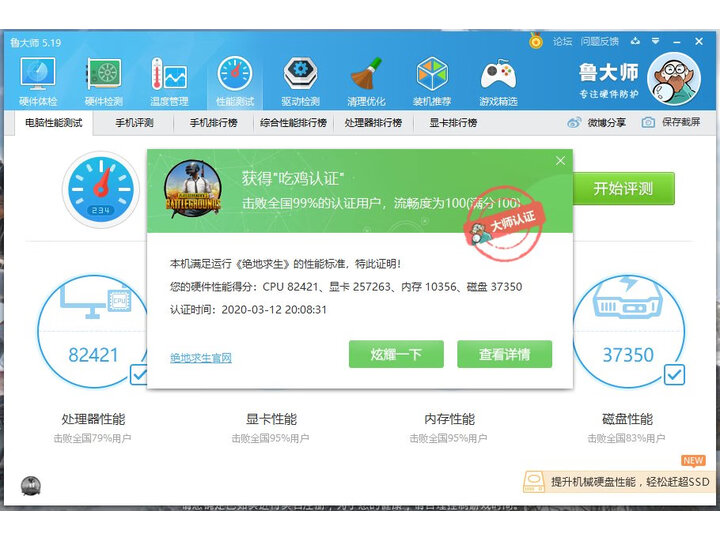Click the monitor CPU icon above 82421
720x540 pixels.
click(x=96, y=300)
